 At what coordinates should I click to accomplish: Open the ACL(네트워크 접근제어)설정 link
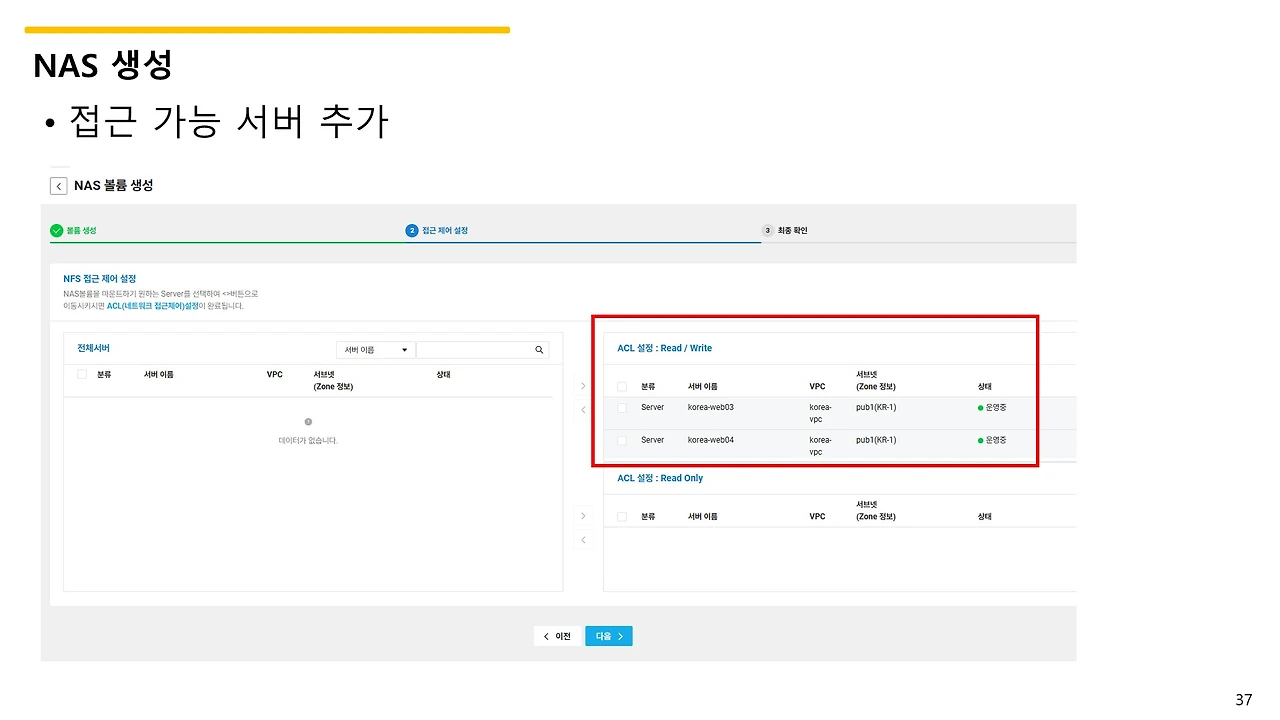pos(153,306)
